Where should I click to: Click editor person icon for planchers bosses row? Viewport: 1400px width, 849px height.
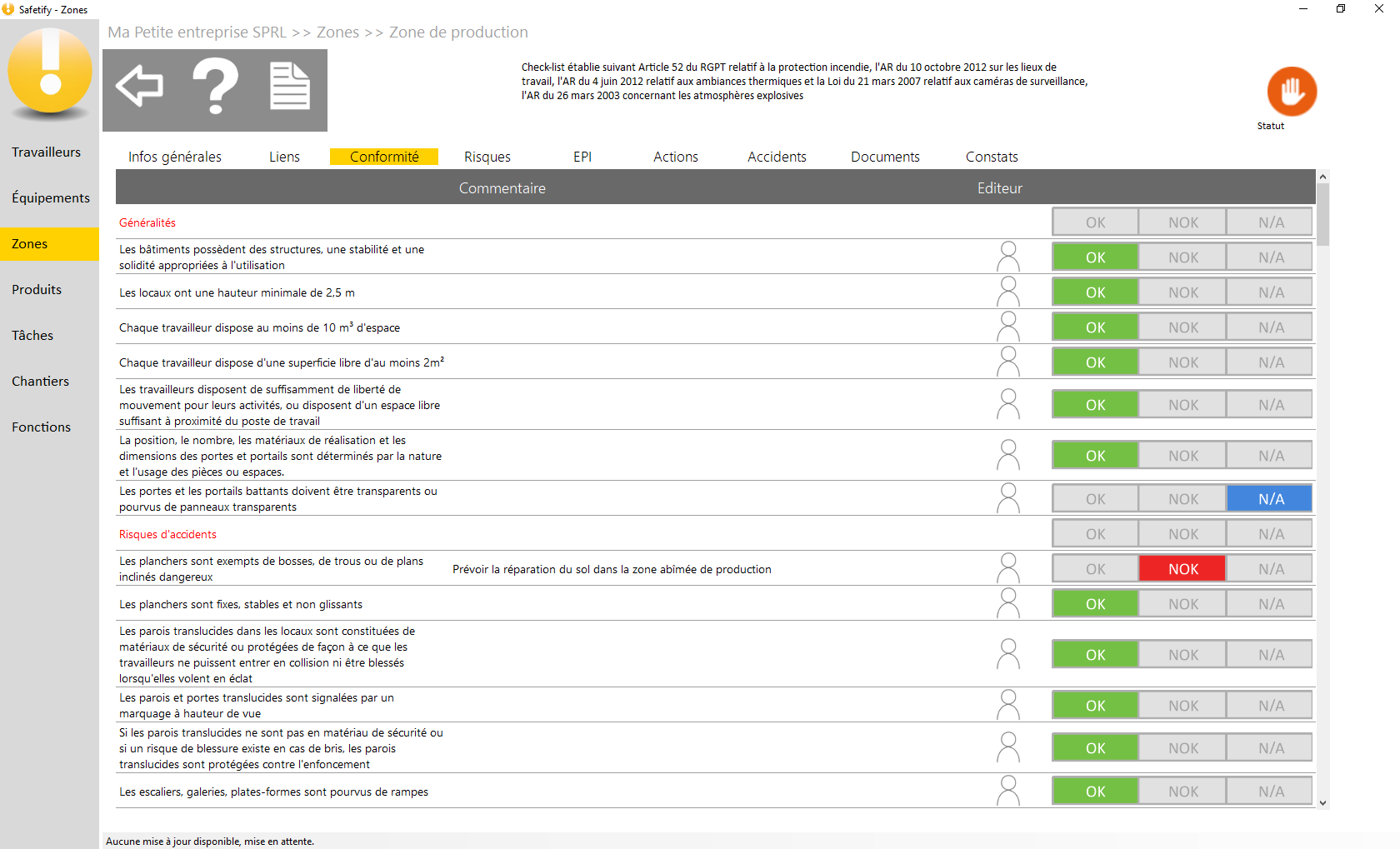tap(1008, 568)
